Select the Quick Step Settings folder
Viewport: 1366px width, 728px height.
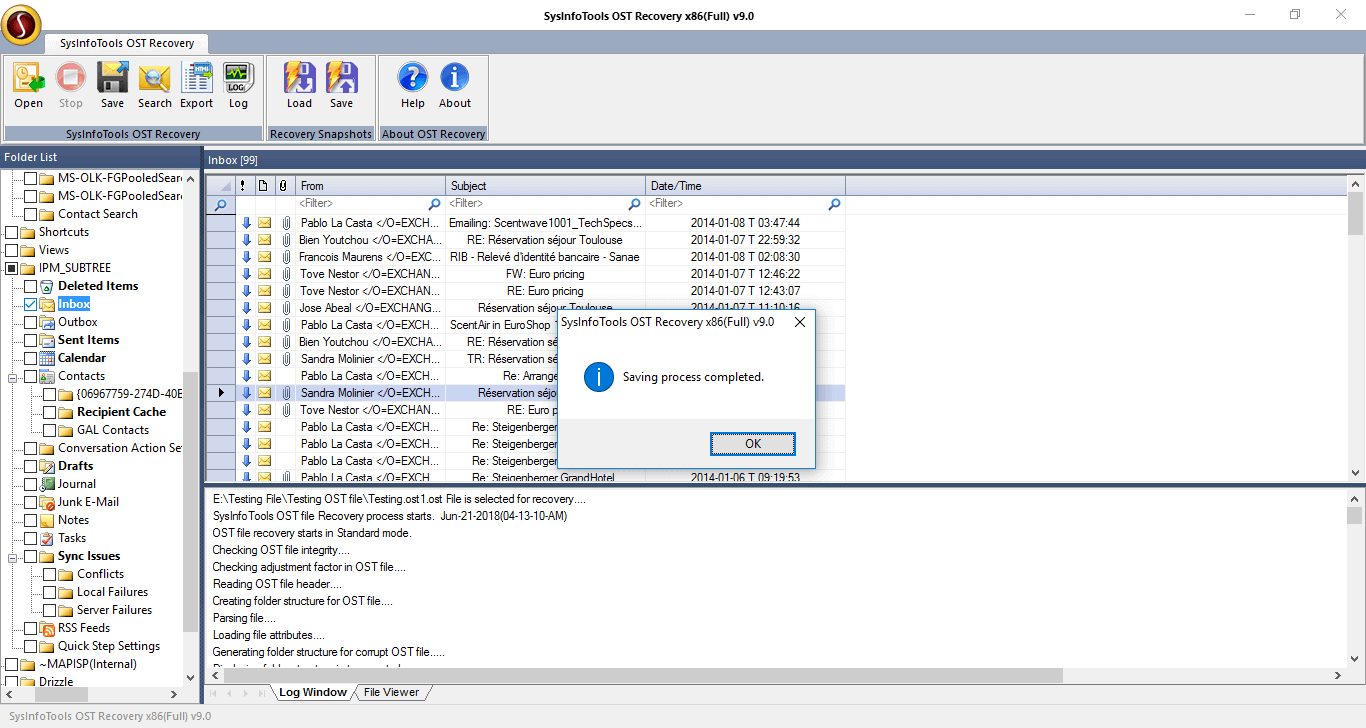pyautogui.click(x=109, y=646)
